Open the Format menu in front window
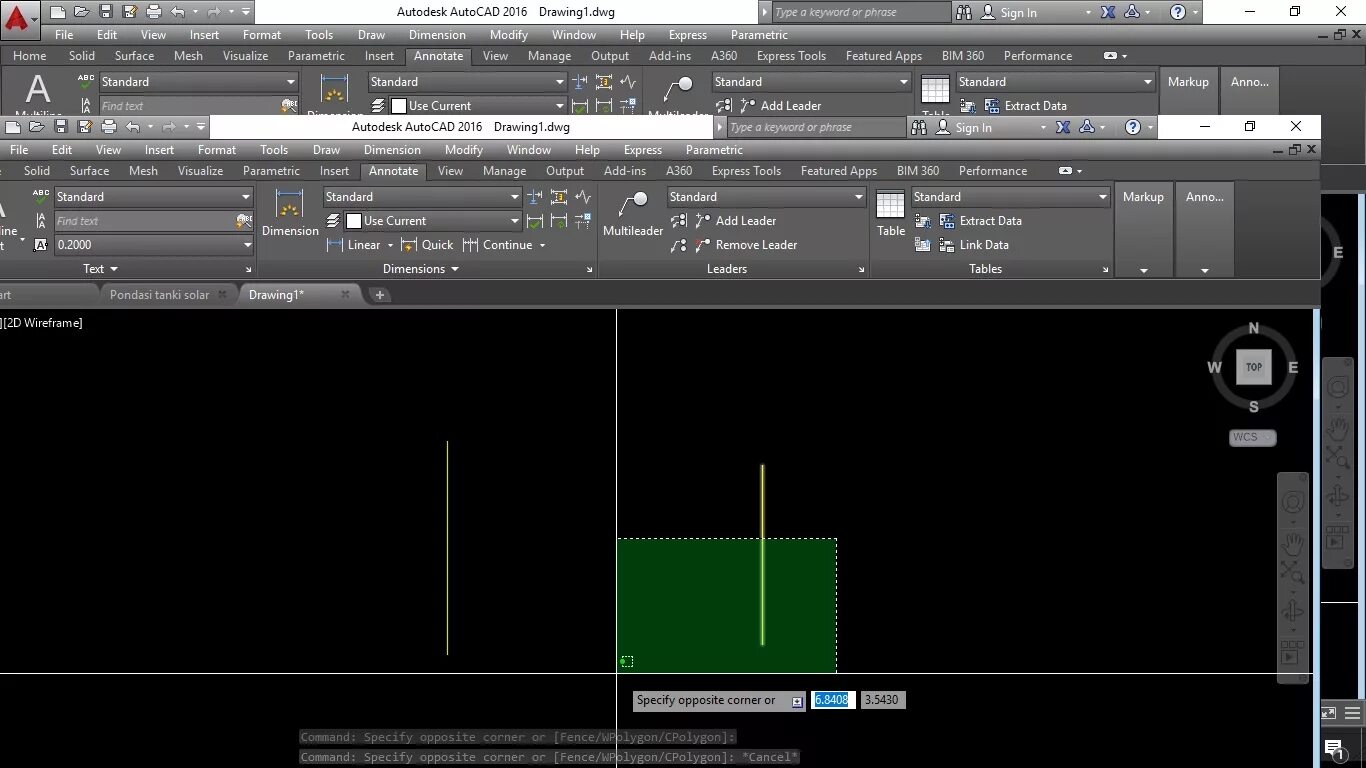Viewport: 1366px width, 768px height. click(x=216, y=150)
